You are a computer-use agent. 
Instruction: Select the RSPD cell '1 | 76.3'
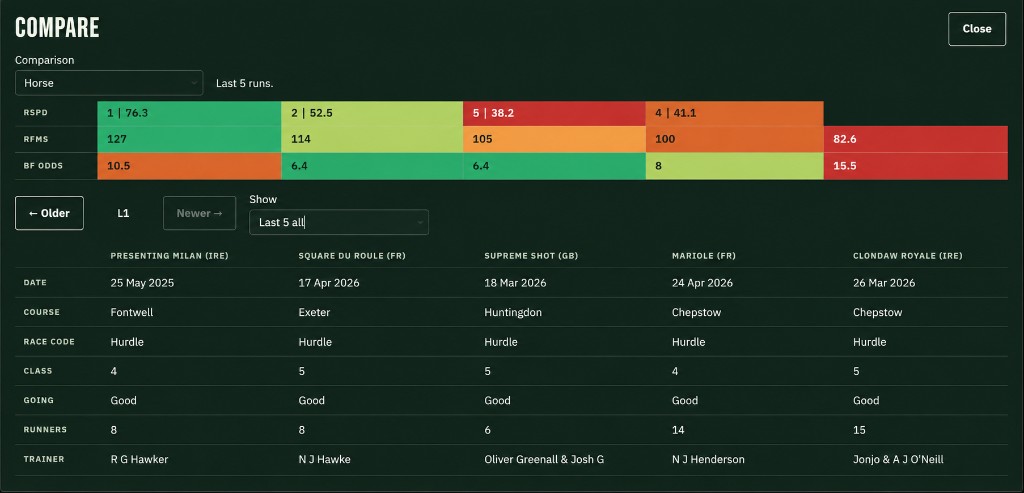coord(189,113)
